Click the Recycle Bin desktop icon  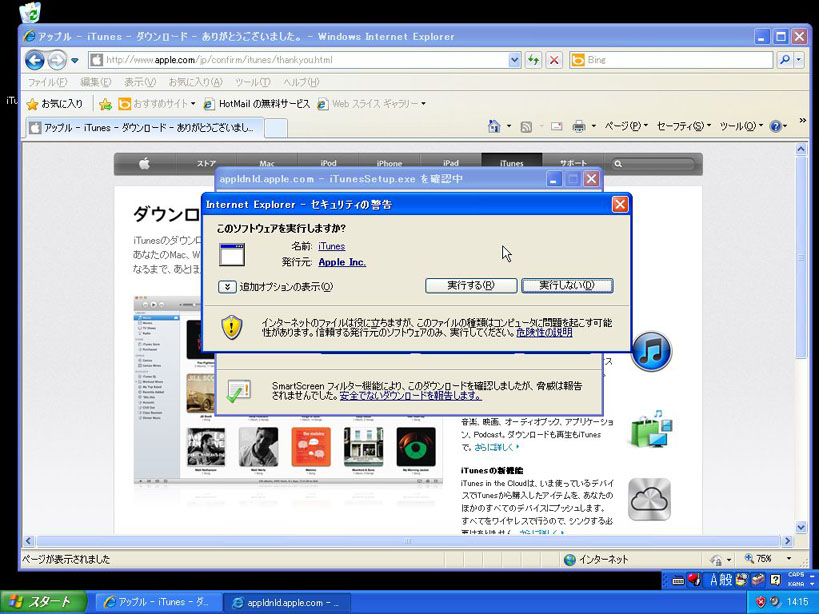(x=30, y=13)
